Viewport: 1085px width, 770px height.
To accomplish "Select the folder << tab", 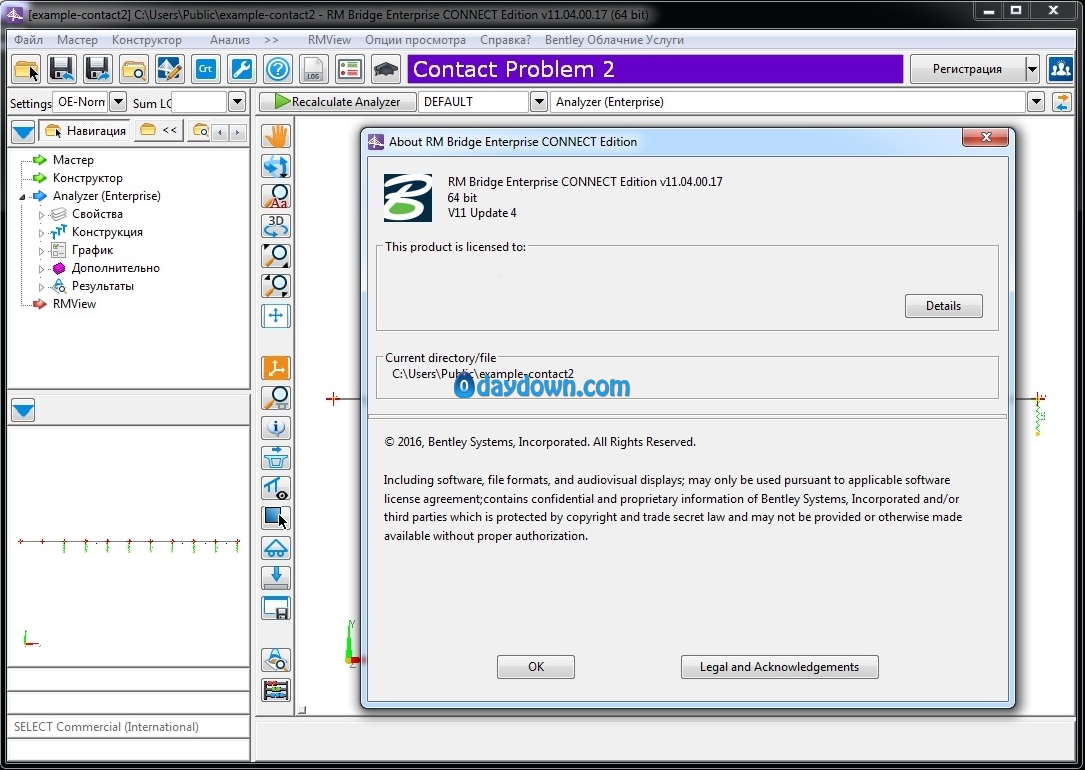I will (x=158, y=130).
